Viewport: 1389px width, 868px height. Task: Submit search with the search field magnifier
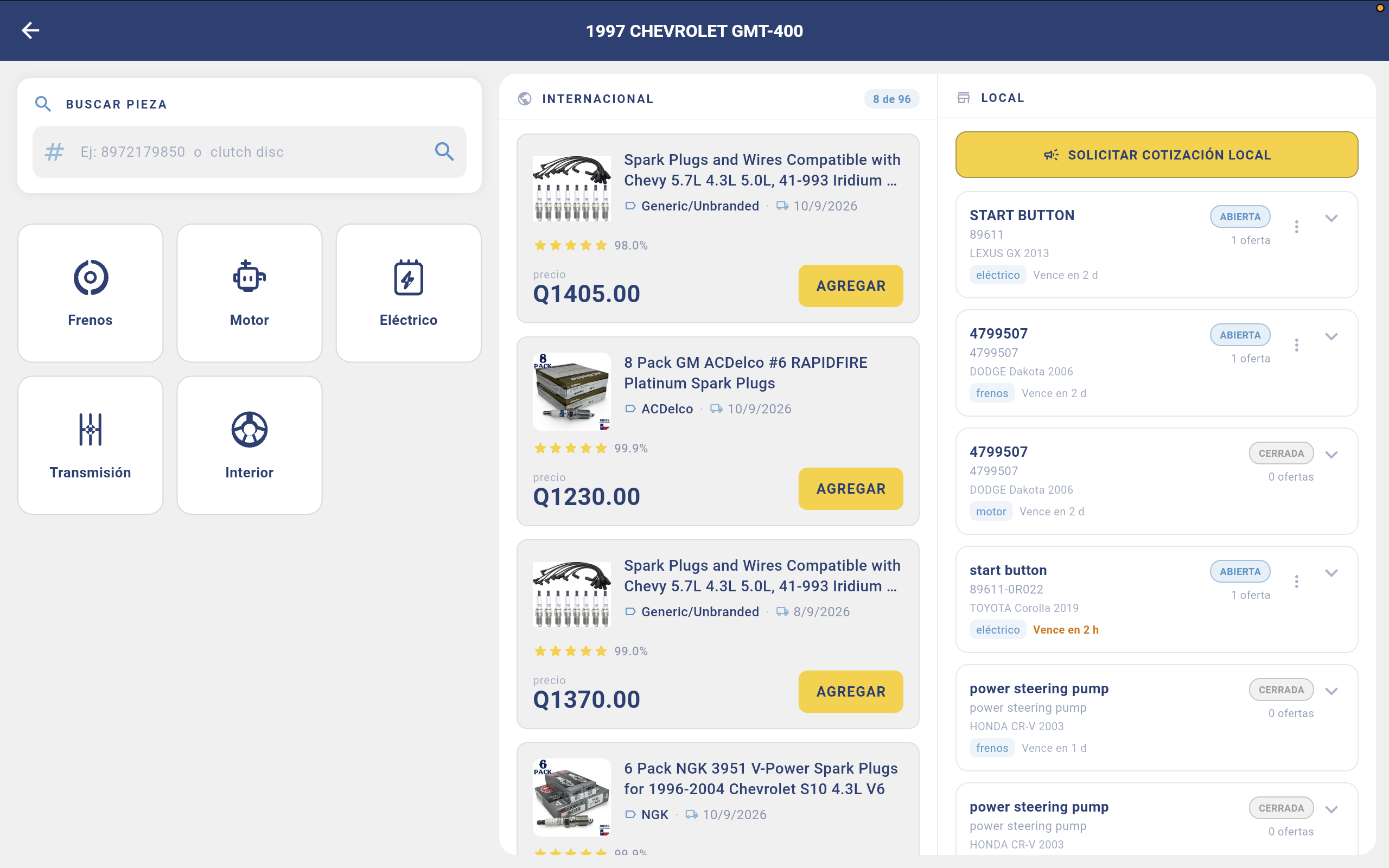pyautogui.click(x=444, y=151)
